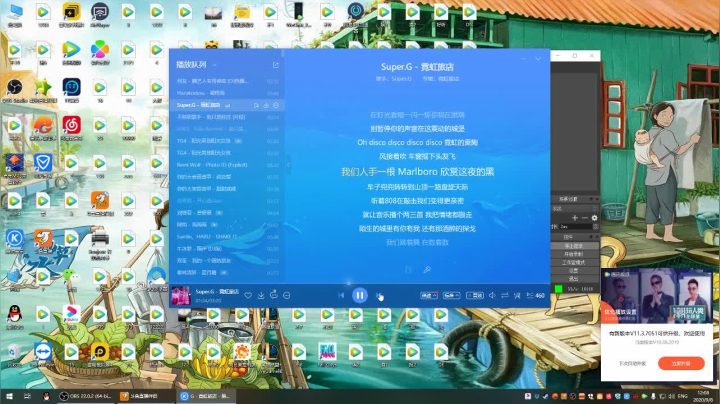Select the 'SHAKE IT' song in queue
720x404 pixels.
pyautogui.click(x=228, y=236)
